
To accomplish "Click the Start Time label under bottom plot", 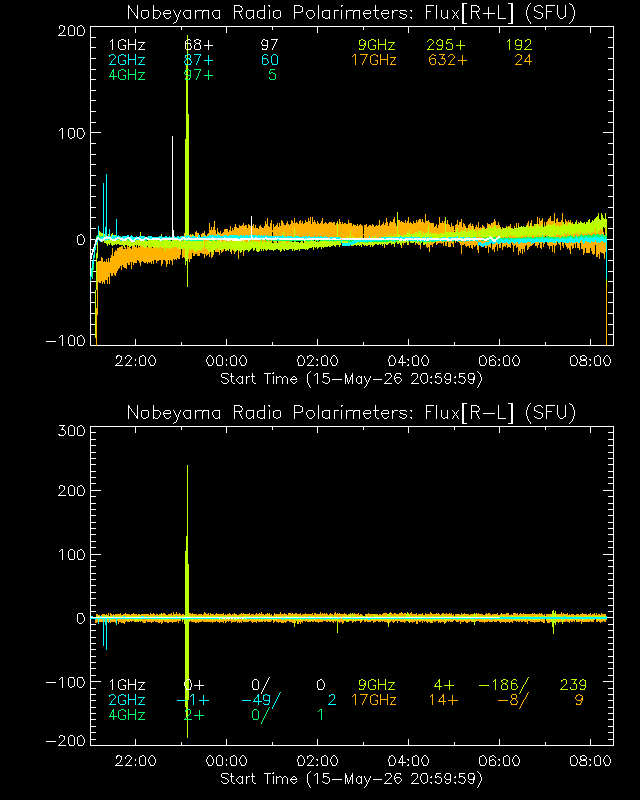I will click(x=351, y=779).
